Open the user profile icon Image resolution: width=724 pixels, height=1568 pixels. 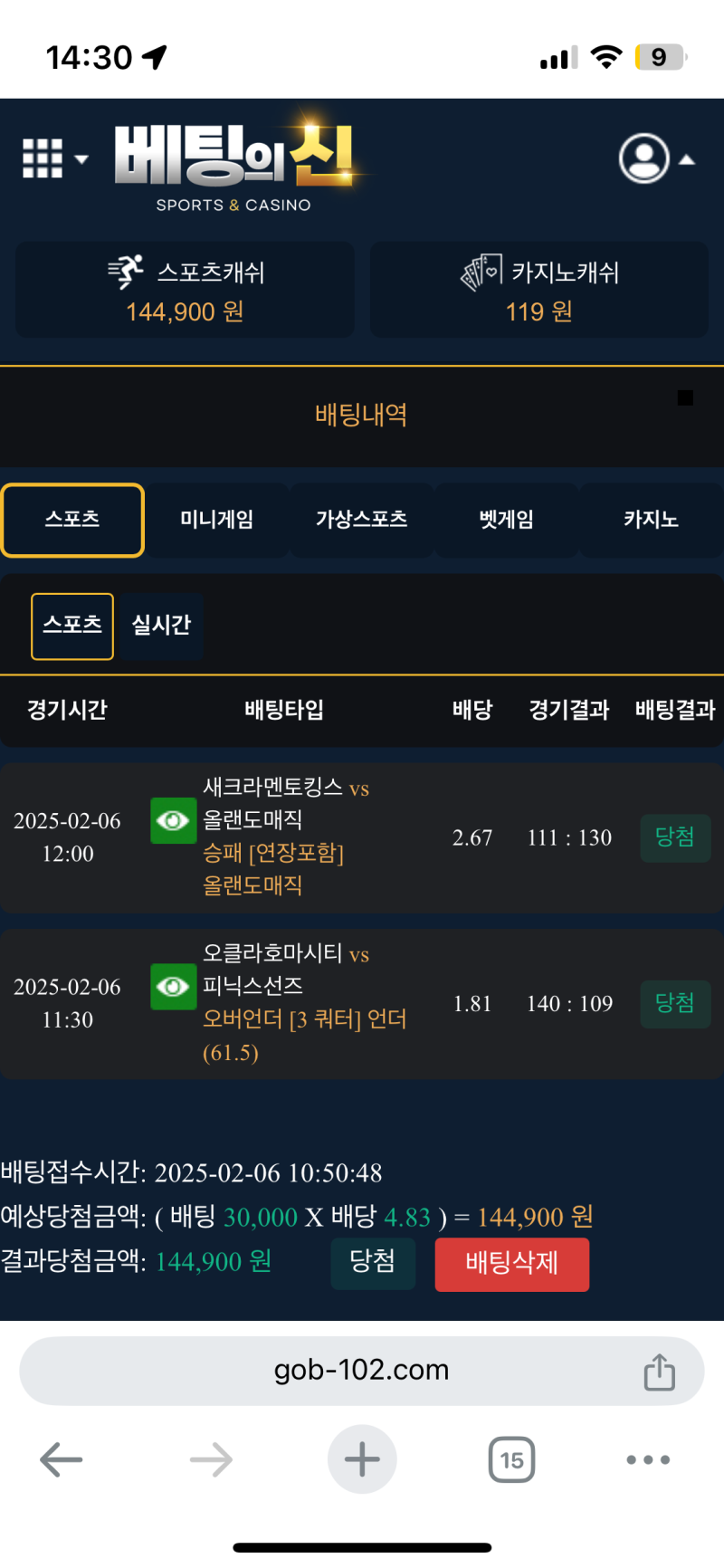(x=643, y=159)
